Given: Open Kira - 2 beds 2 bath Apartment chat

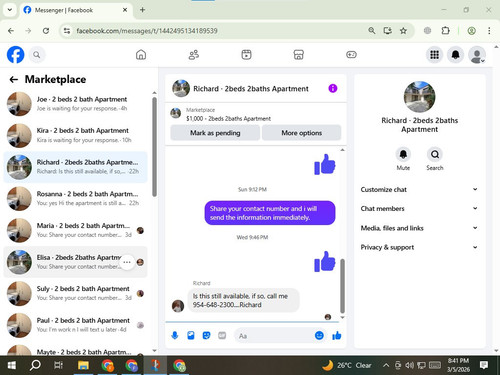Looking at the screenshot, I should click(75, 135).
